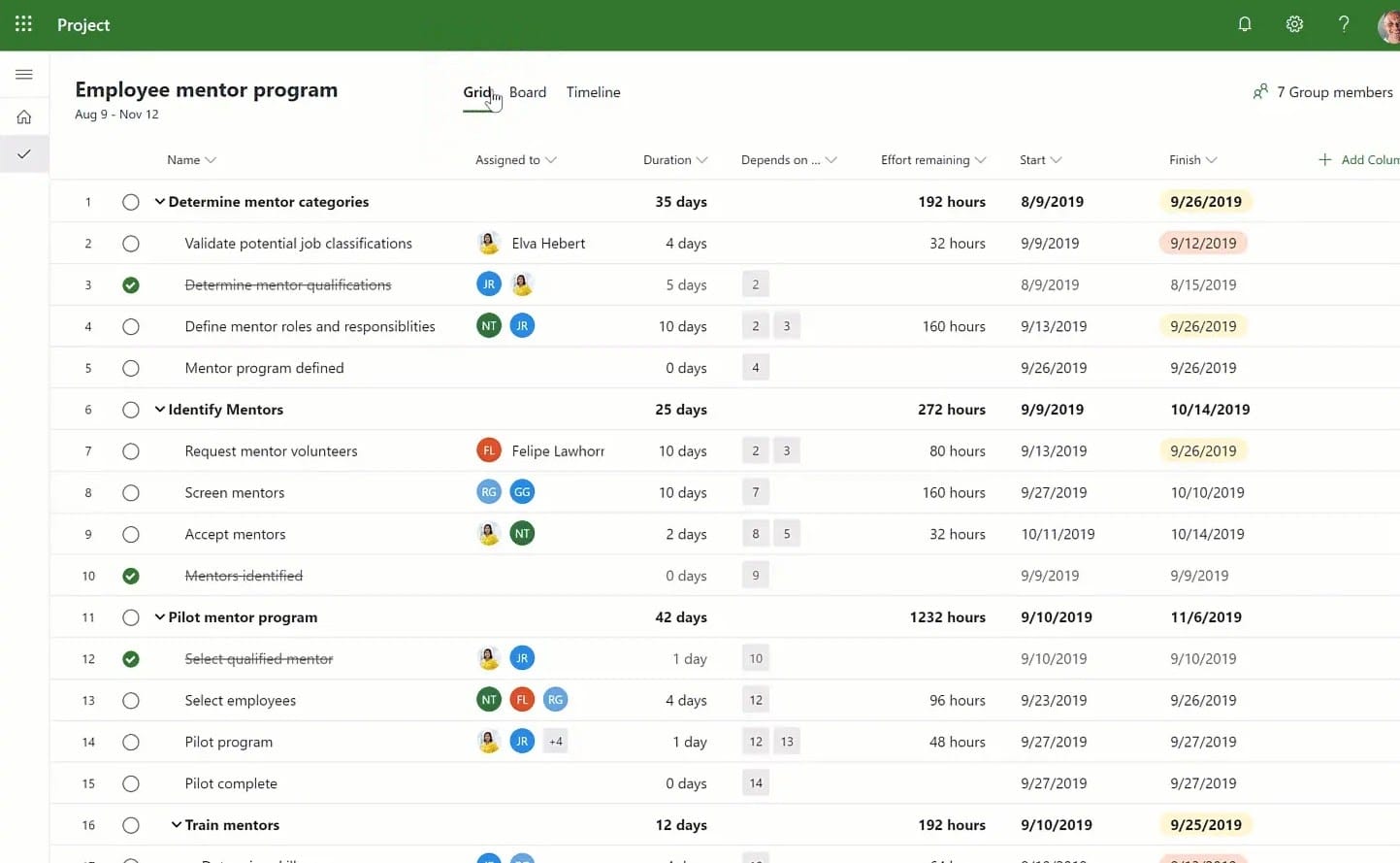Open the notifications bell

pos(1245,23)
